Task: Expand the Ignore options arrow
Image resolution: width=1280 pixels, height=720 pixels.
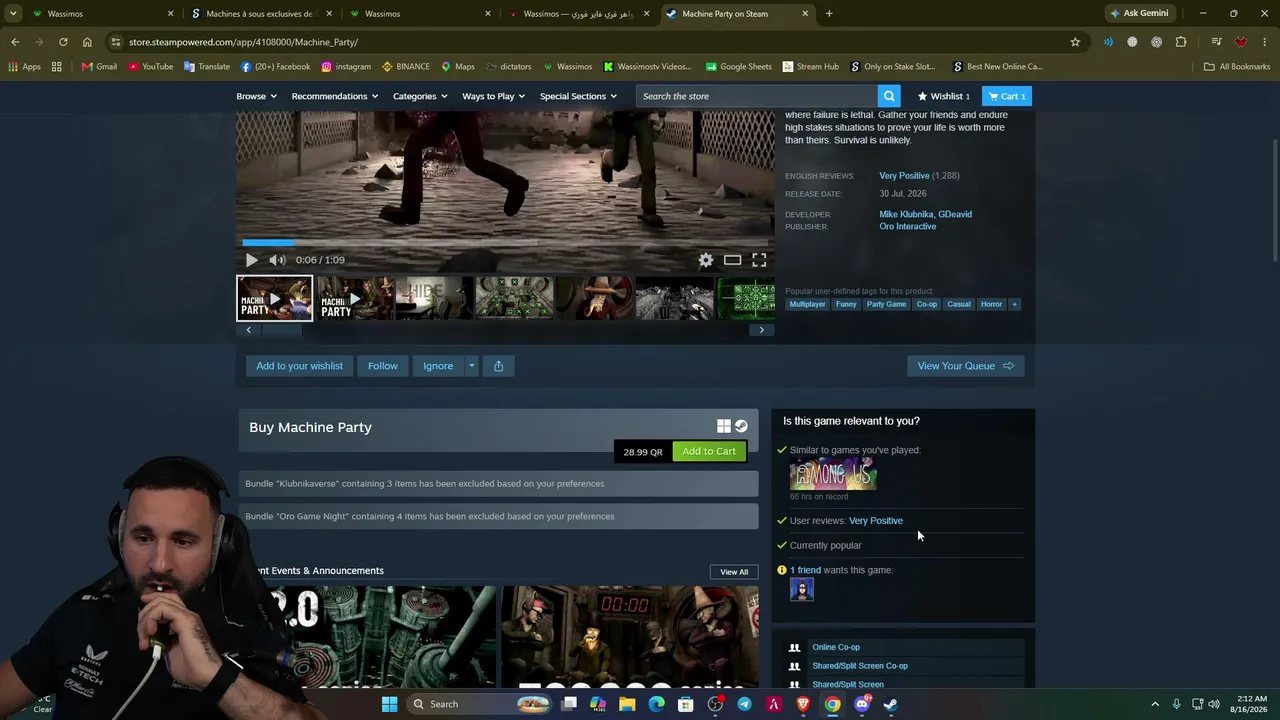Action: tap(472, 366)
